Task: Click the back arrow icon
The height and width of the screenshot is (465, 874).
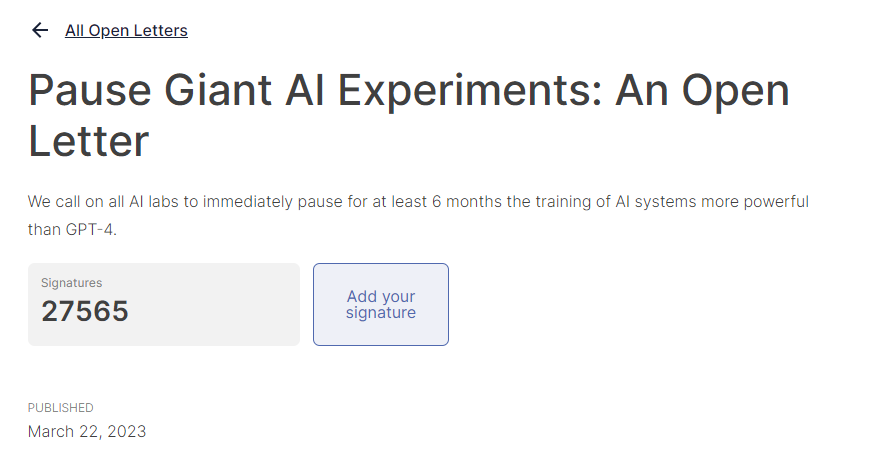Action: [x=40, y=30]
